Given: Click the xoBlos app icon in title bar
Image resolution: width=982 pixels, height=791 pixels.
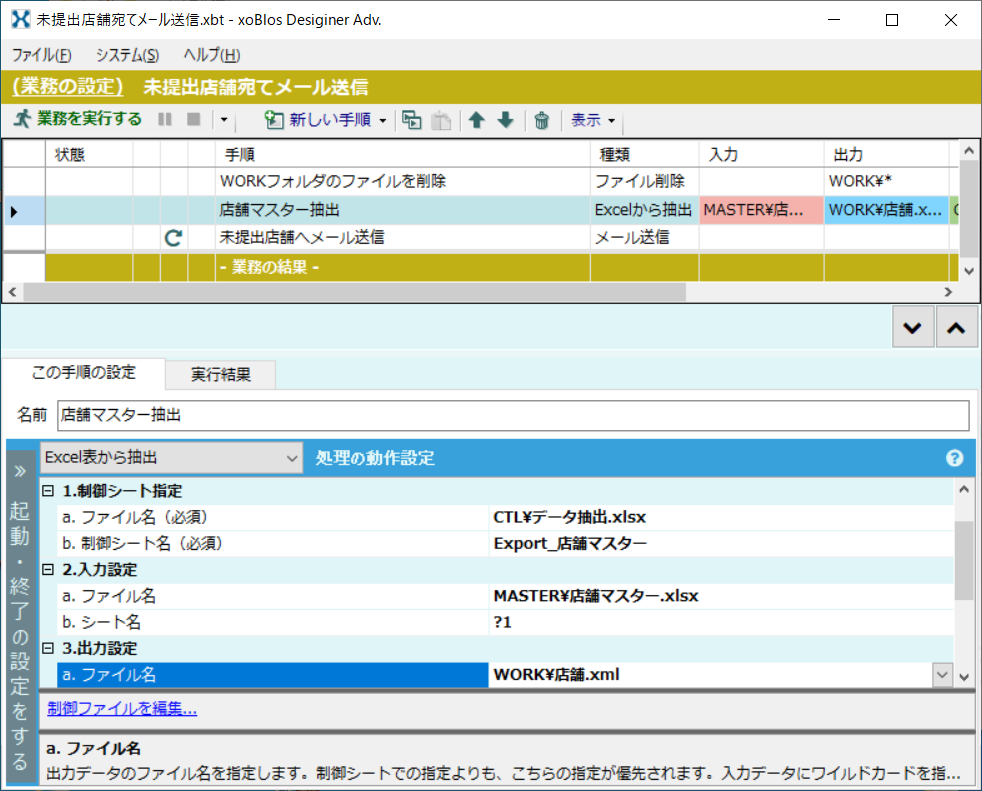Looking at the screenshot, I should pyautogui.click(x=21, y=19).
